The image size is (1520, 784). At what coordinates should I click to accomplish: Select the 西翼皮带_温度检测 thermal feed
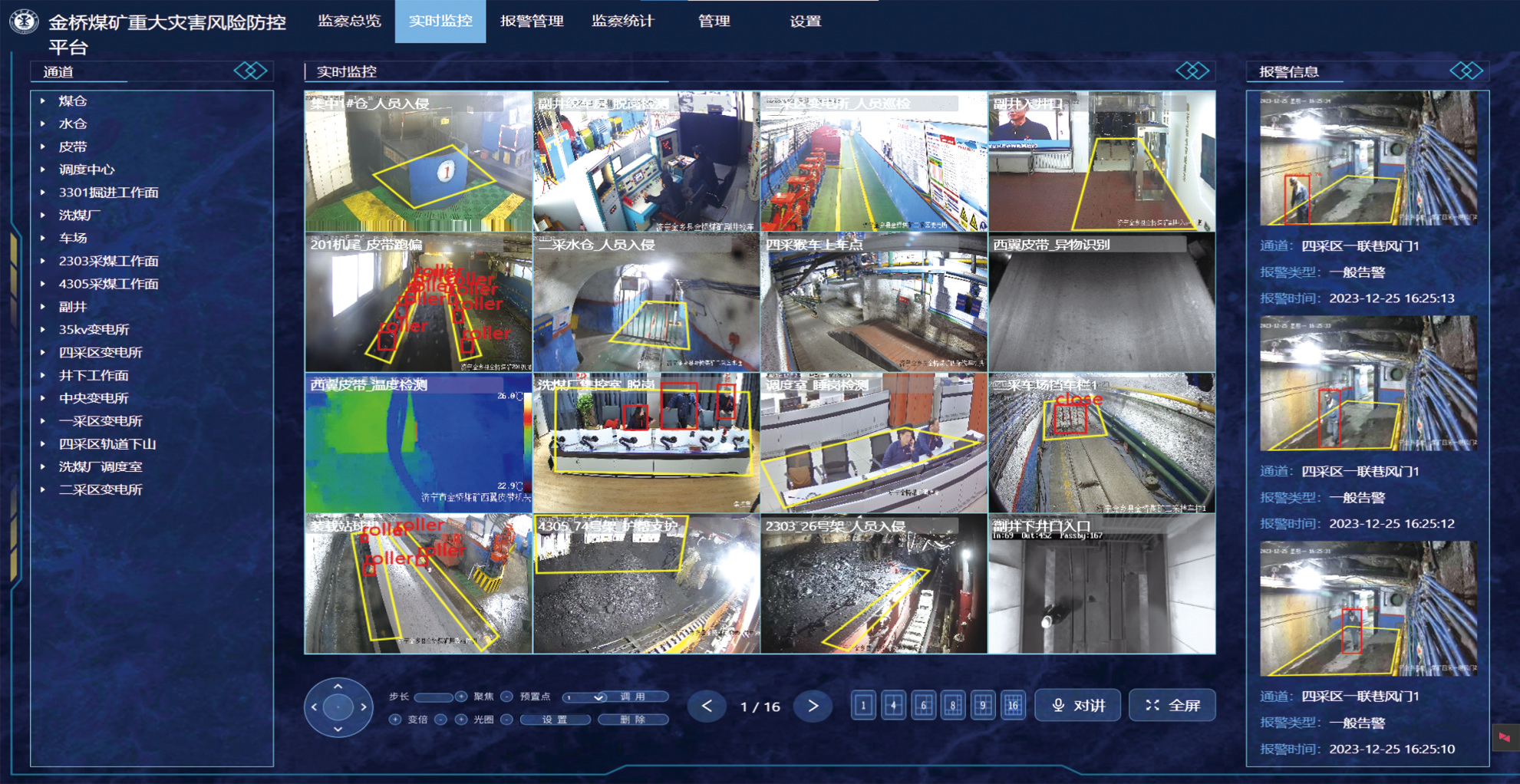click(x=418, y=443)
